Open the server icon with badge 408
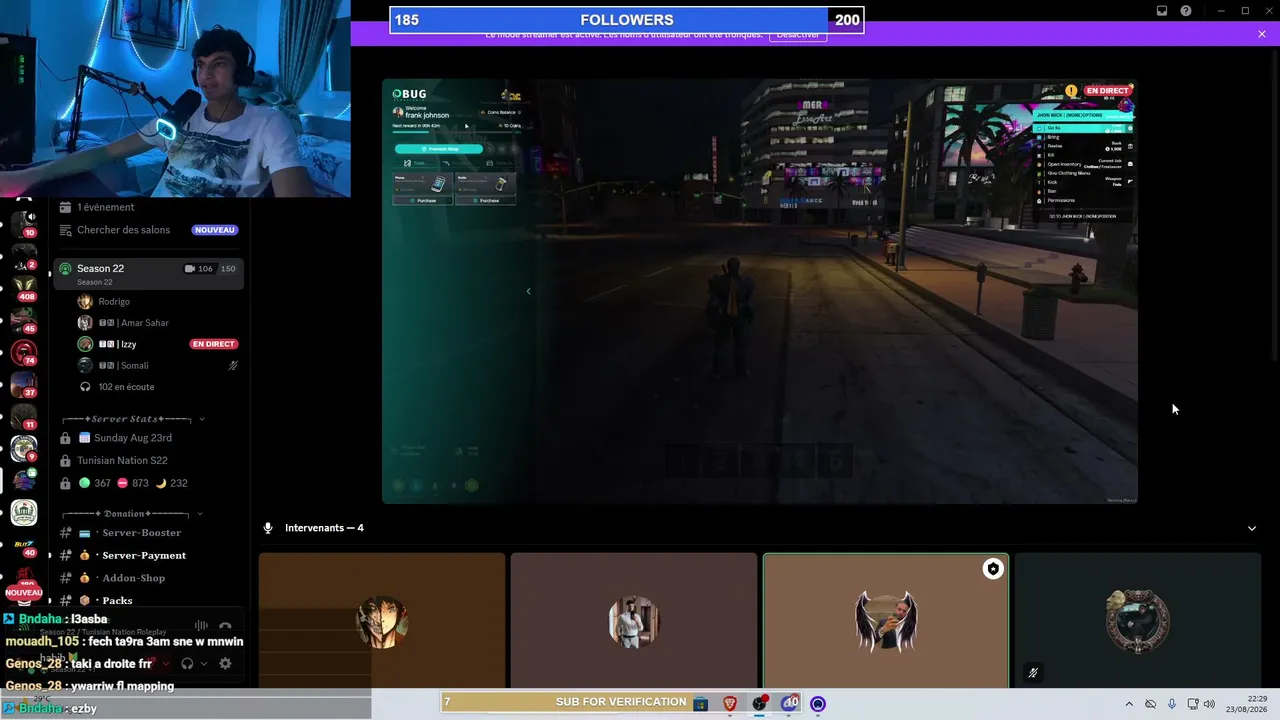1280x720 pixels. click(x=24, y=288)
